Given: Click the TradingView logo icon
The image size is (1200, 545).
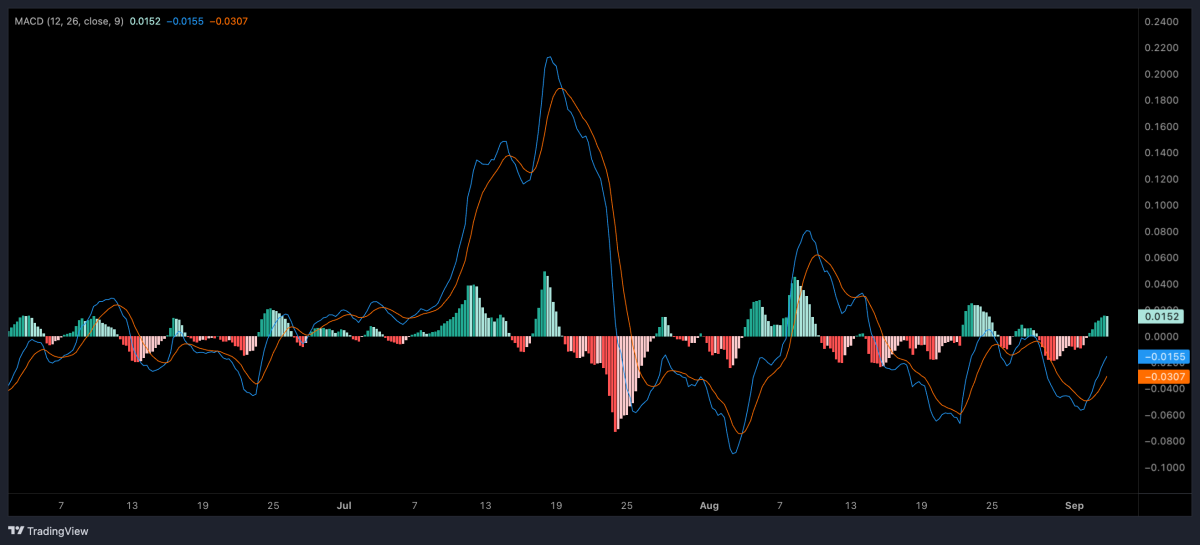Looking at the screenshot, I should pyautogui.click(x=17, y=529).
